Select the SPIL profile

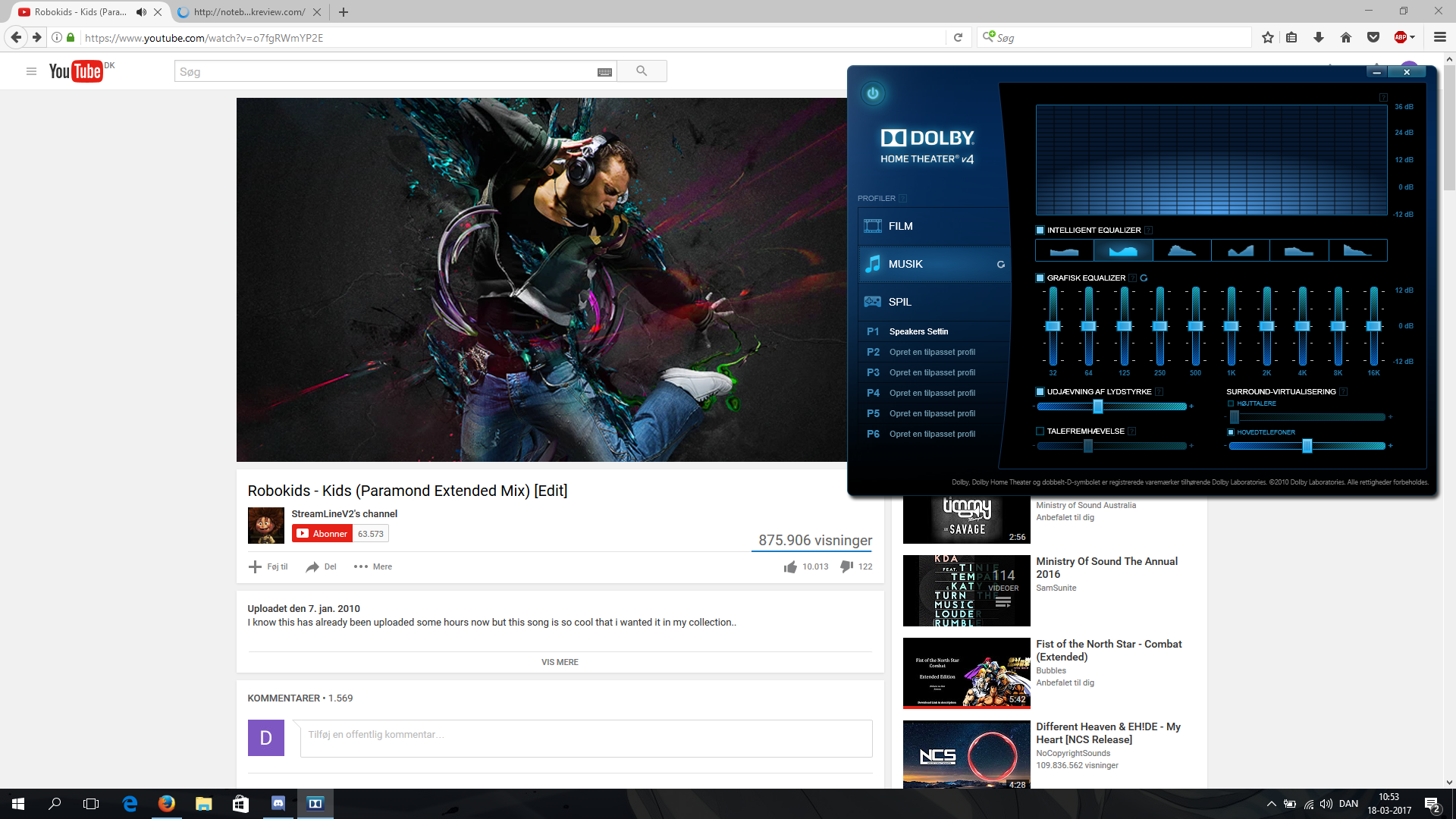pyautogui.click(x=934, y=302)
